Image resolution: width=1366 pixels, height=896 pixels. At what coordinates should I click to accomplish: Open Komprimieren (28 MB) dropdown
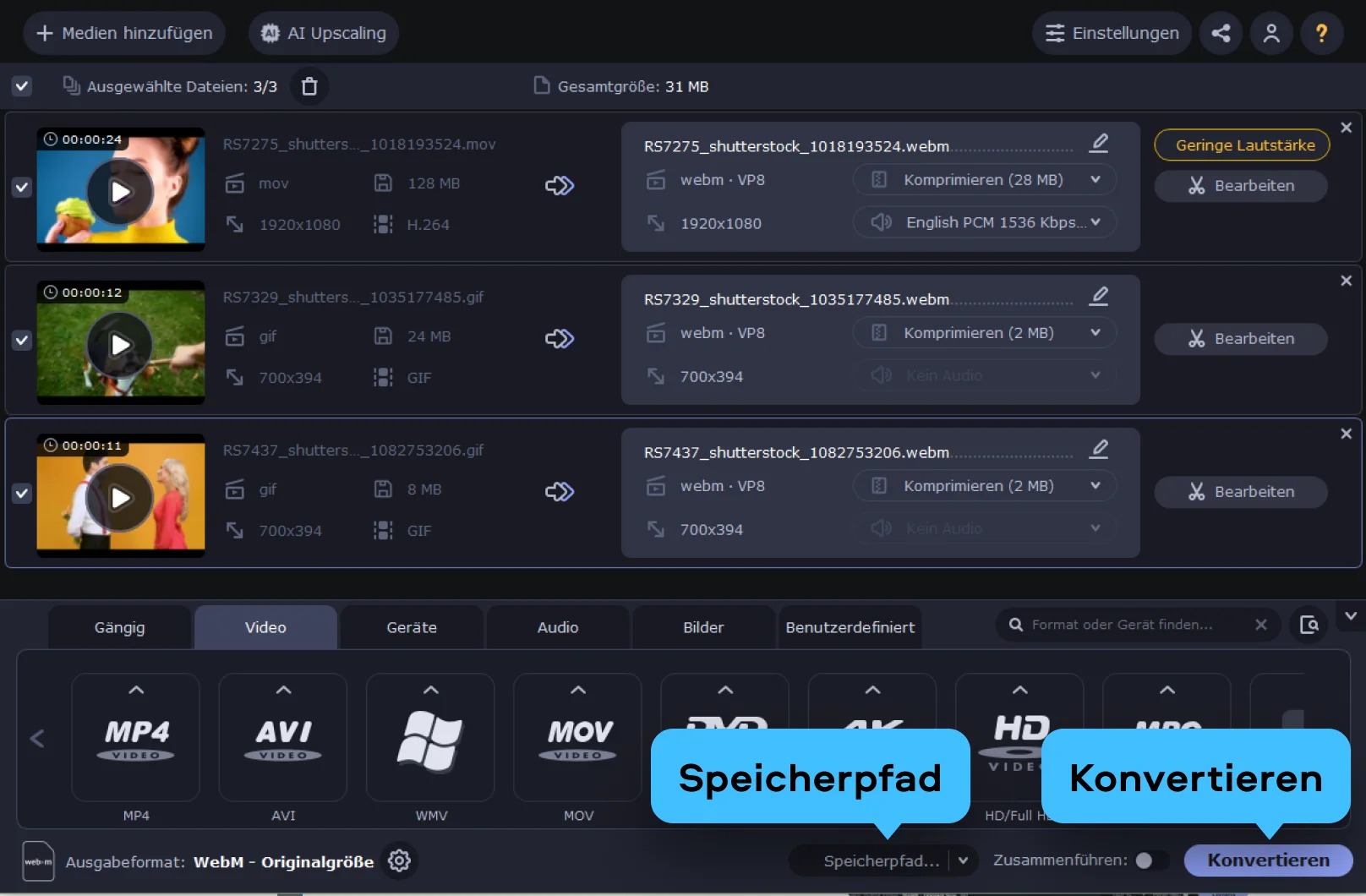(x=984, y=180)
